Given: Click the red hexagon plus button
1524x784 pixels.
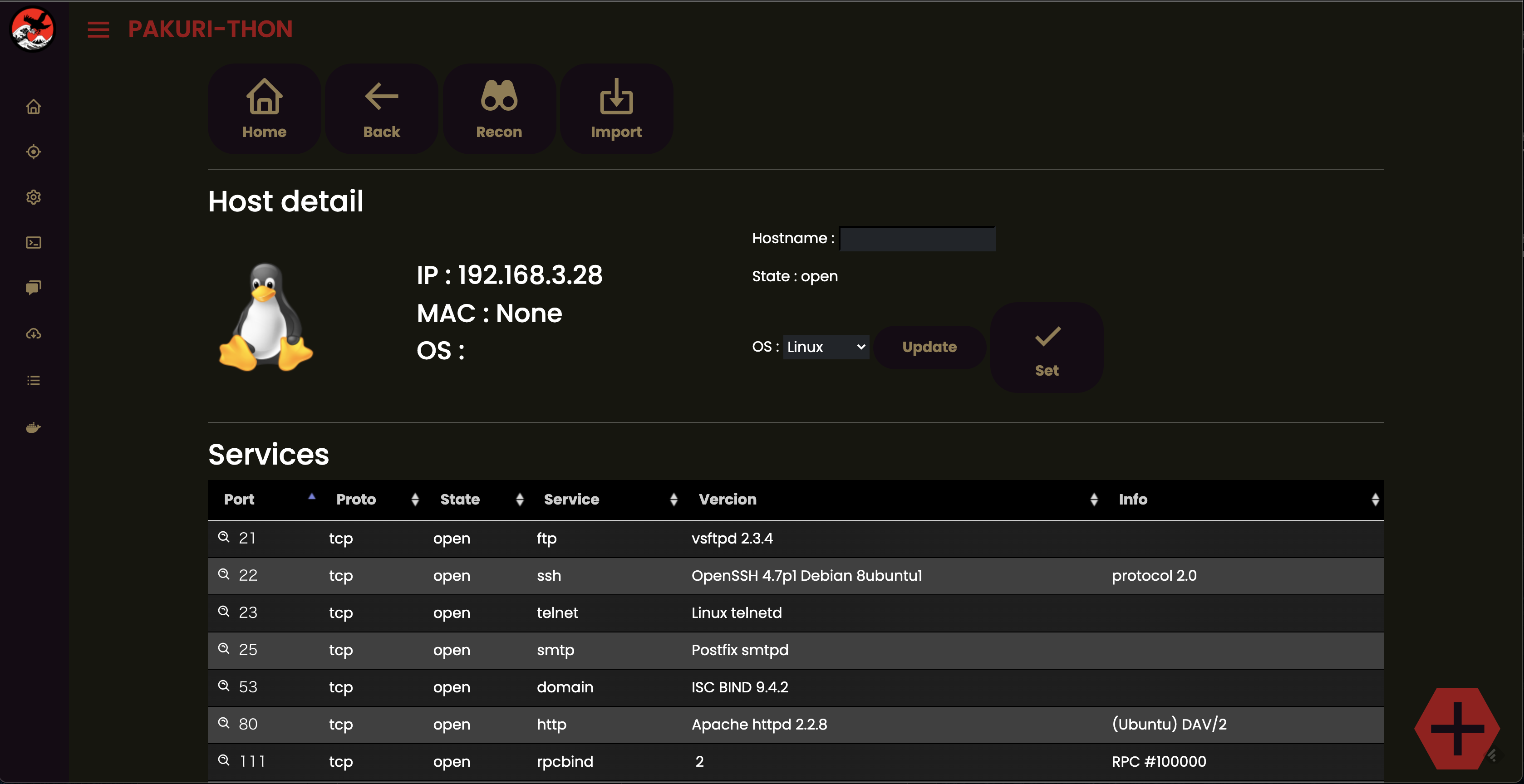Looking at the screenshot, I should 1457,729.
